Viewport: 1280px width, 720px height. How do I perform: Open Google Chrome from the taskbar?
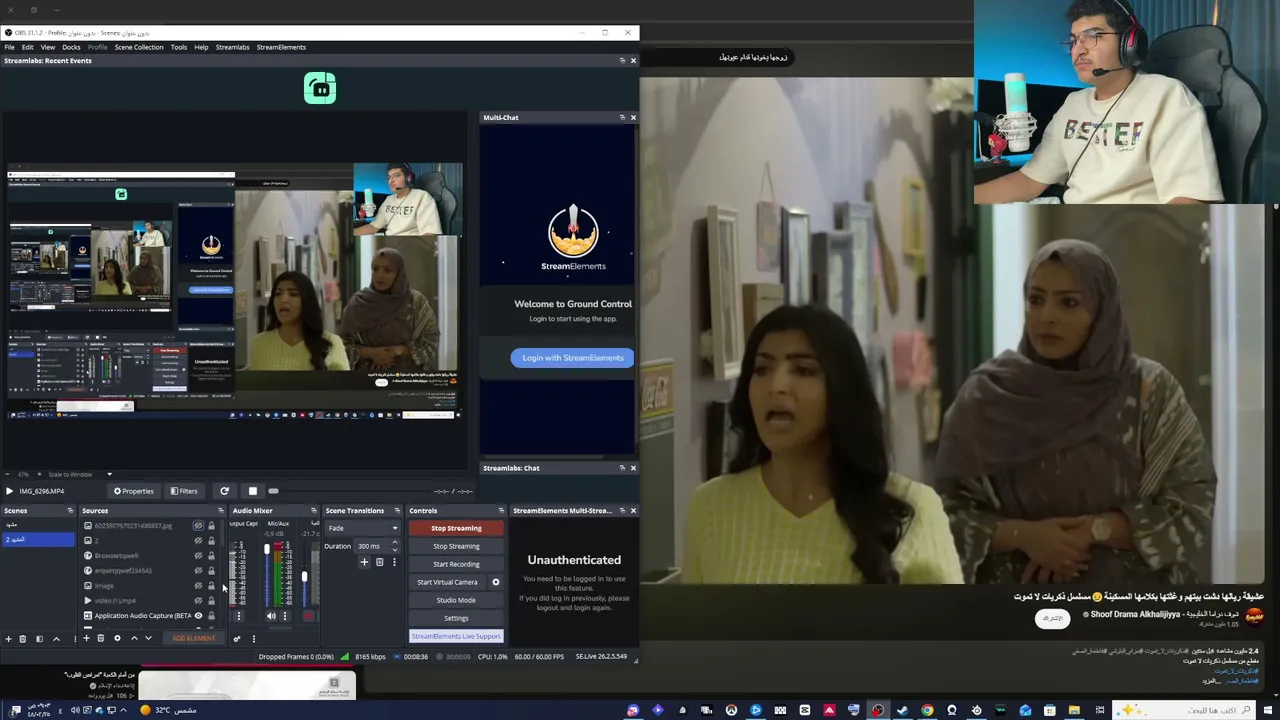(927, 710)
